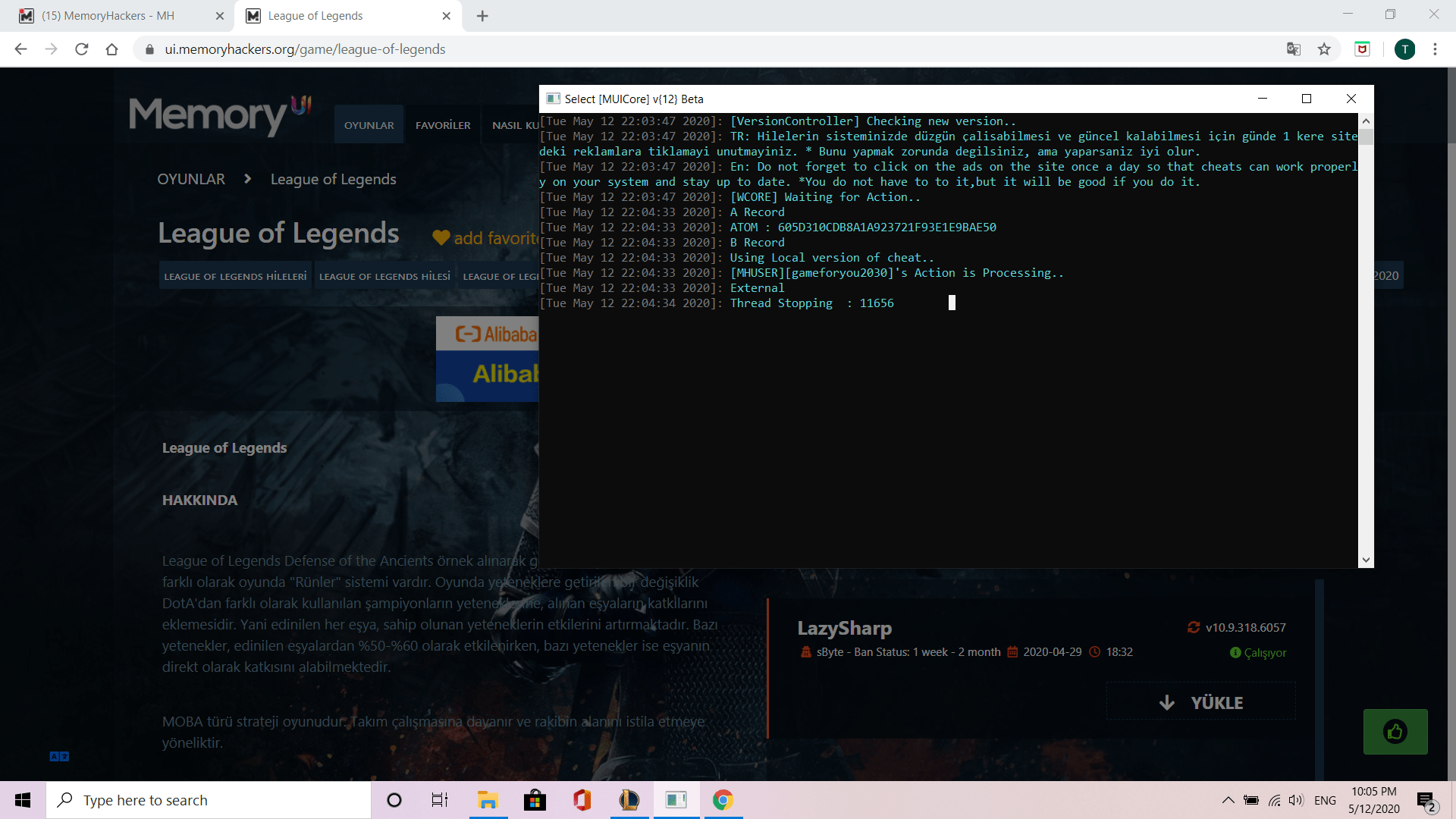This screenshot has height=819, width=1456.
Task: Click the Memory UI site logo
Action: pos(220,115)
